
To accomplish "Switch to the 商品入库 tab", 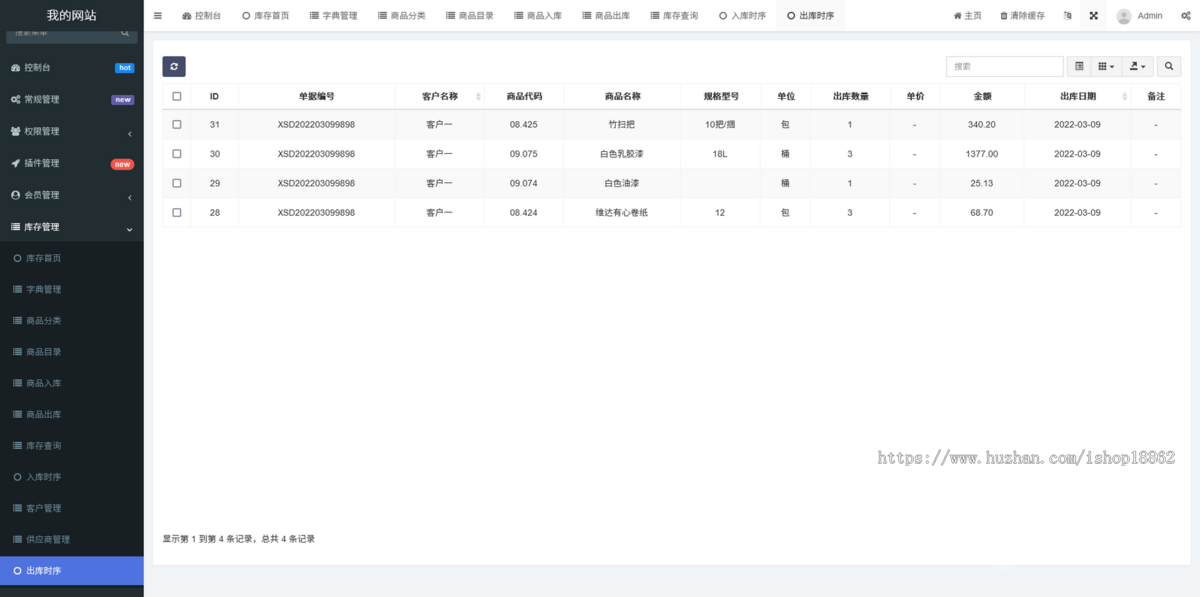I will click(x=538, y=15).
